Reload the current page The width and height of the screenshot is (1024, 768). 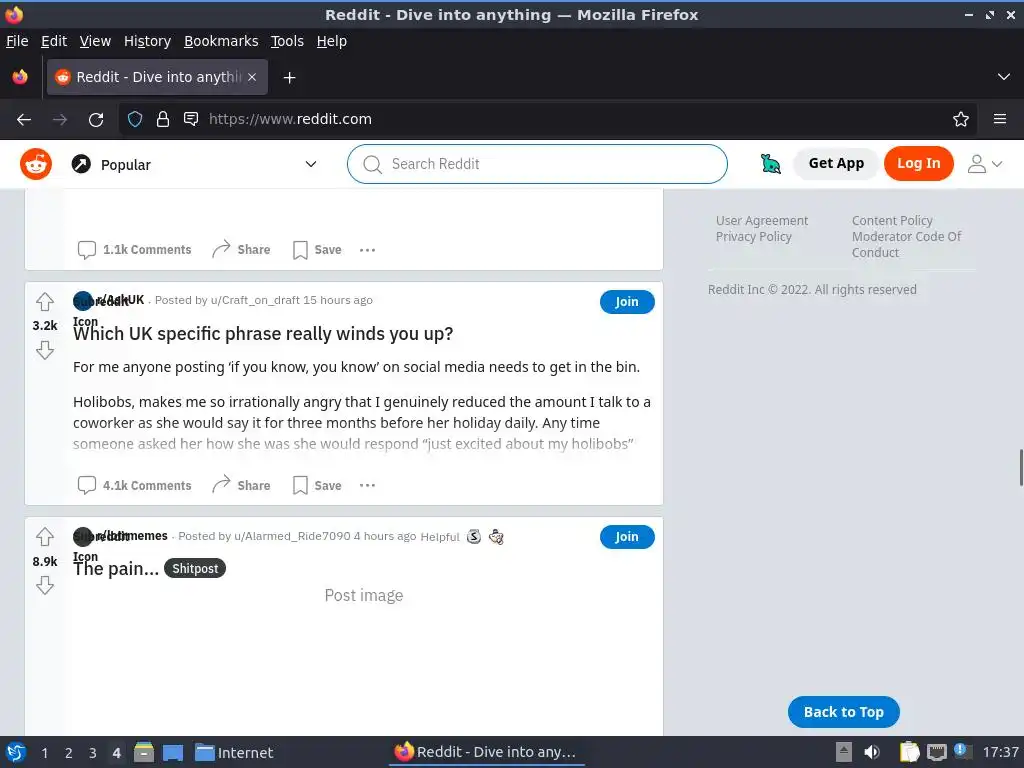(x=96, y=120)
